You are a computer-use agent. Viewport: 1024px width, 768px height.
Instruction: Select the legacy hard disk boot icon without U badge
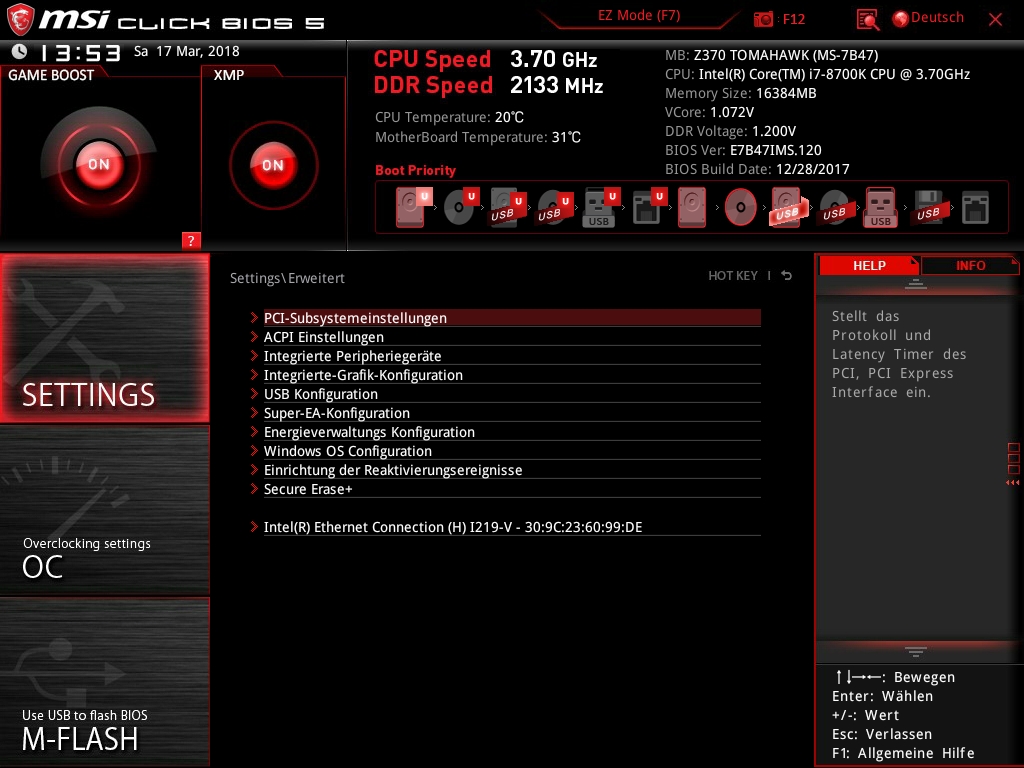692,207
